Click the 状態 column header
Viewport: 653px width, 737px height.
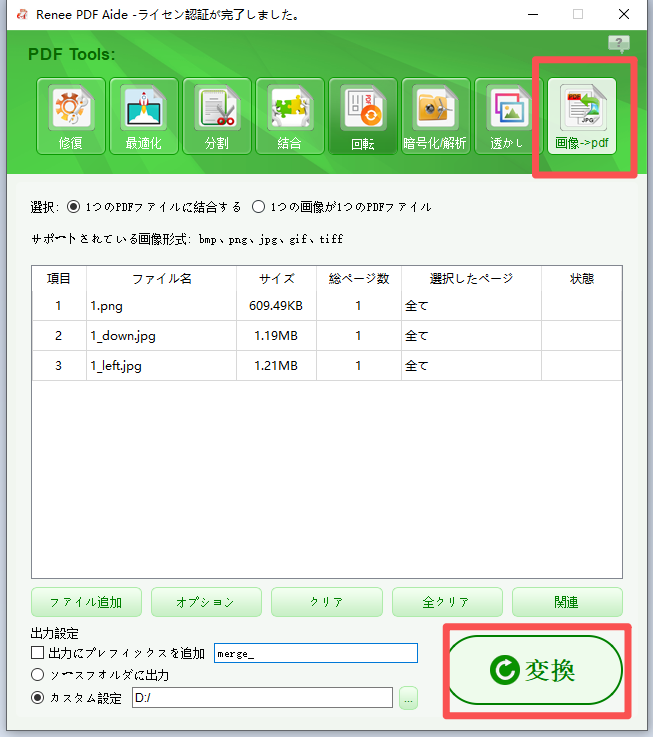coord(582,279)
